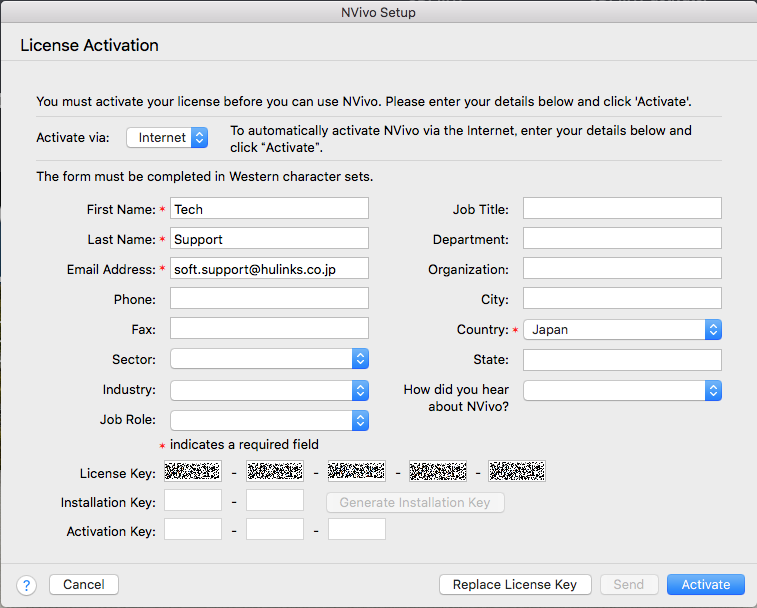
Task: Open the Country dropdown showing Japan
Action: tap(622, 329)
